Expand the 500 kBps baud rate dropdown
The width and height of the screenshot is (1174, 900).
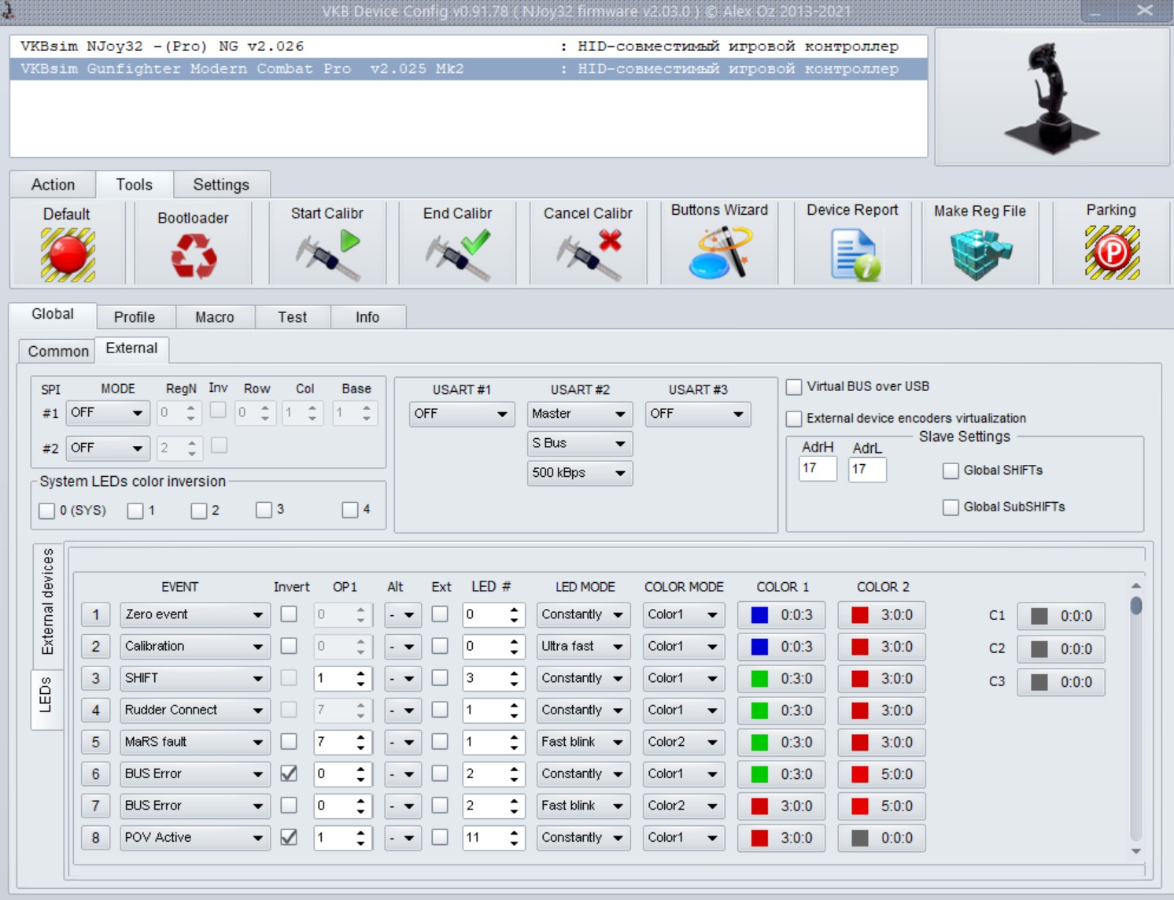click(x=580, y=473)
